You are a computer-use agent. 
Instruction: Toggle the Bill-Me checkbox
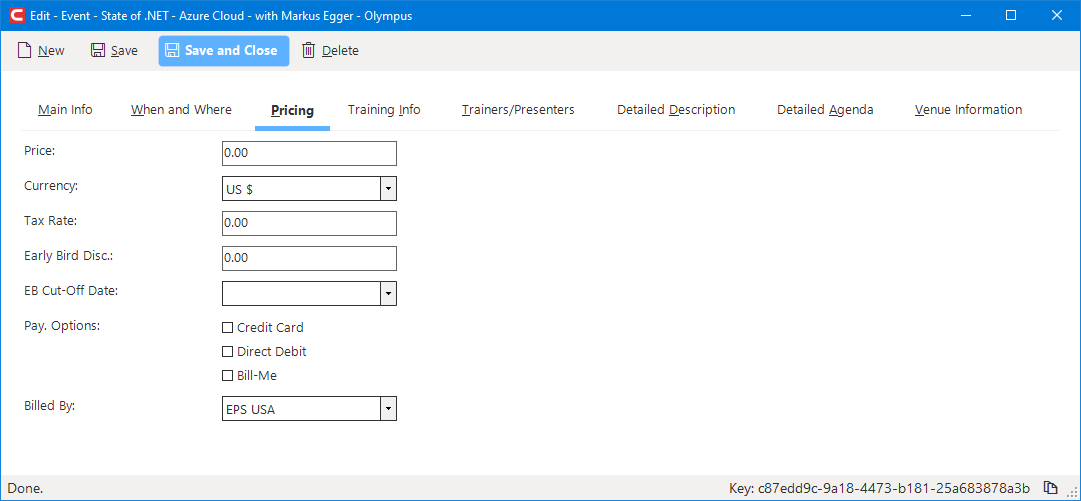(228, 376)
